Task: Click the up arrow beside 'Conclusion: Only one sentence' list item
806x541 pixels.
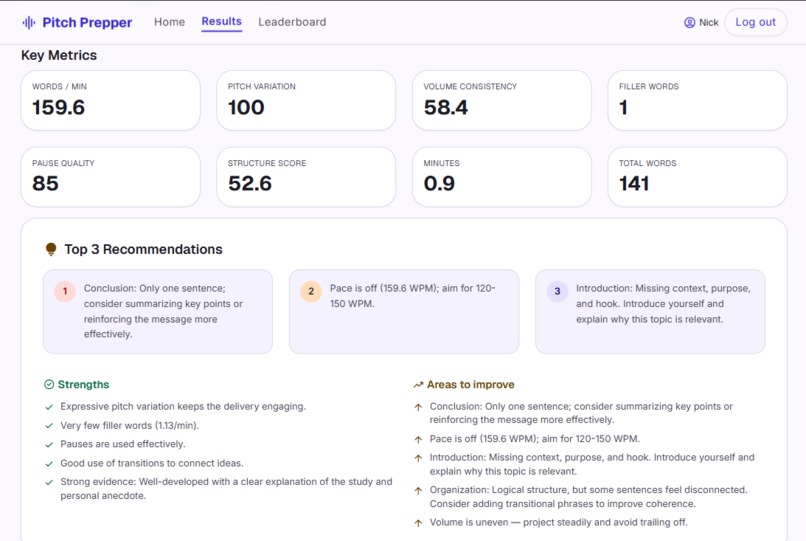Action: (418, 407)
